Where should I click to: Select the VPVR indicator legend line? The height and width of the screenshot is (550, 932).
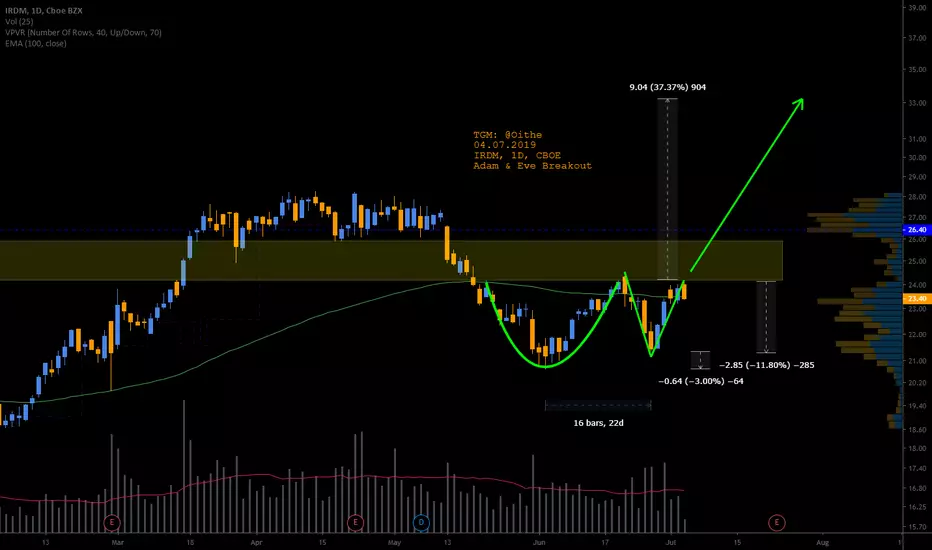[83, 33]
